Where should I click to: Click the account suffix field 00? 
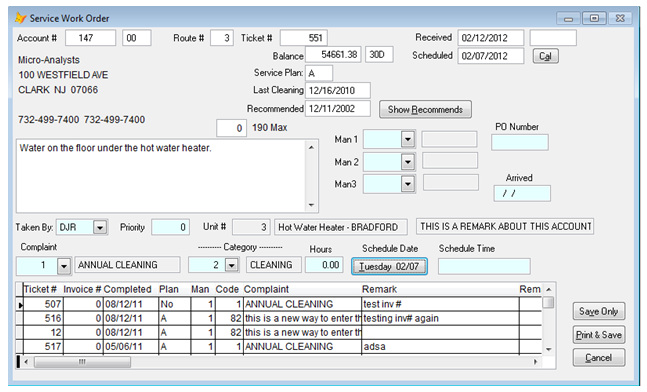[x=137, y=38]
